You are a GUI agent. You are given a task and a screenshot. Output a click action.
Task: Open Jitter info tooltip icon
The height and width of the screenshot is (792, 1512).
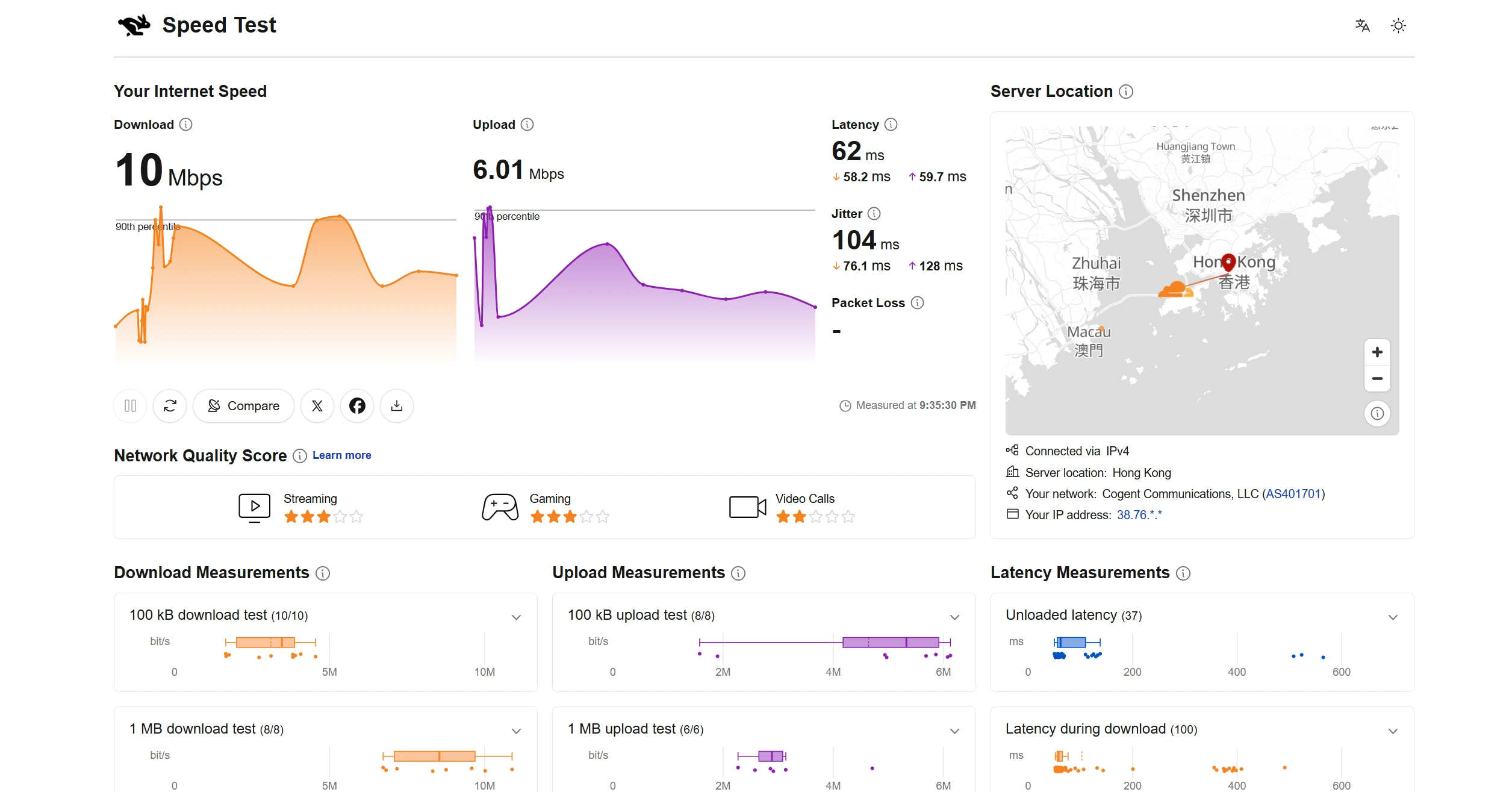874,214
